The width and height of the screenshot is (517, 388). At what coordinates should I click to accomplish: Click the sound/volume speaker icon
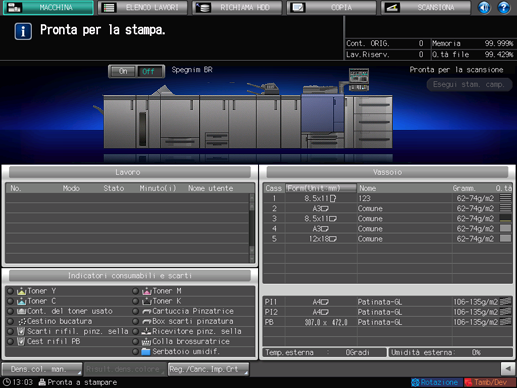(484, 7)
